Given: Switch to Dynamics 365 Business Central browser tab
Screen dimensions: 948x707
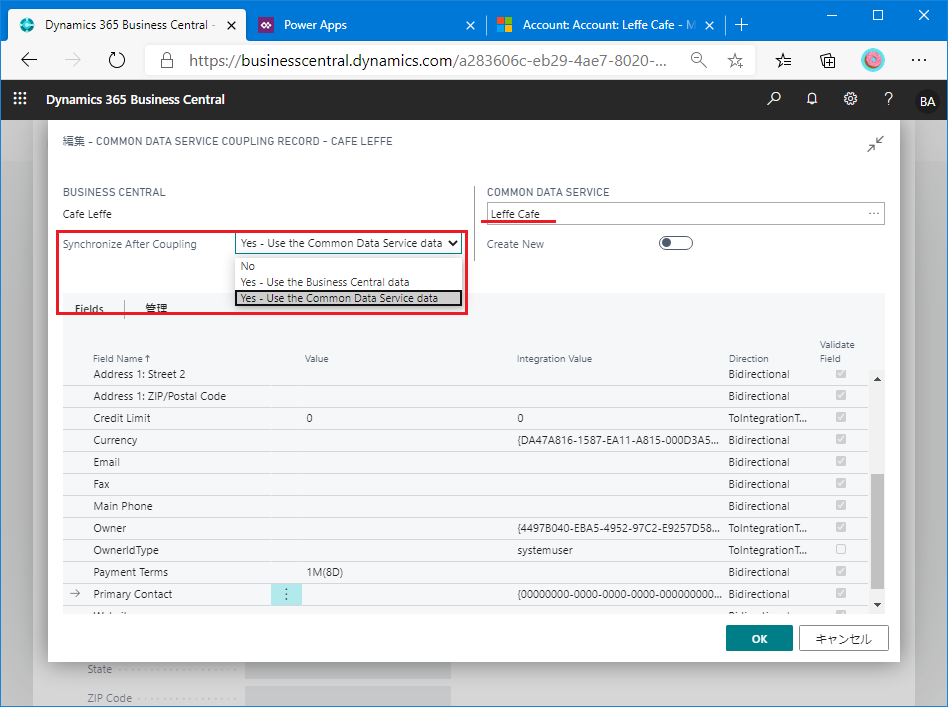Looking at the screenshot, I should (126, 25).
